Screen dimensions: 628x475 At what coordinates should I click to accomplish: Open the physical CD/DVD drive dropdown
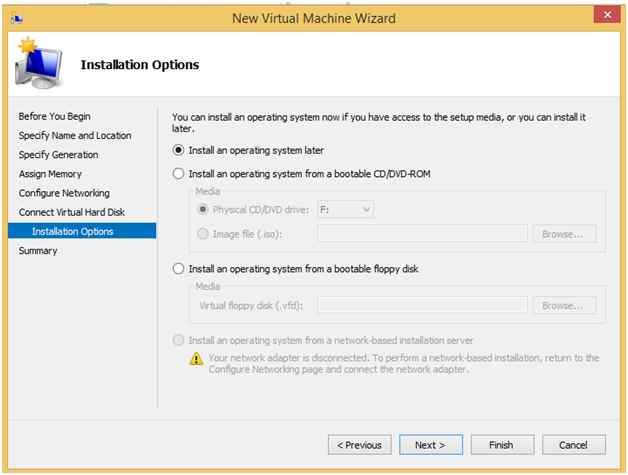[345, 209]
